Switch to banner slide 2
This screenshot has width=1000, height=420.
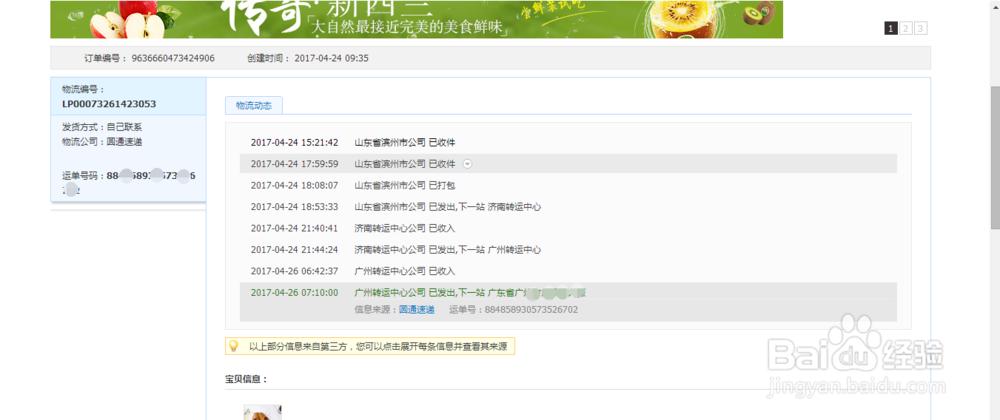click(x=906, y=28)
